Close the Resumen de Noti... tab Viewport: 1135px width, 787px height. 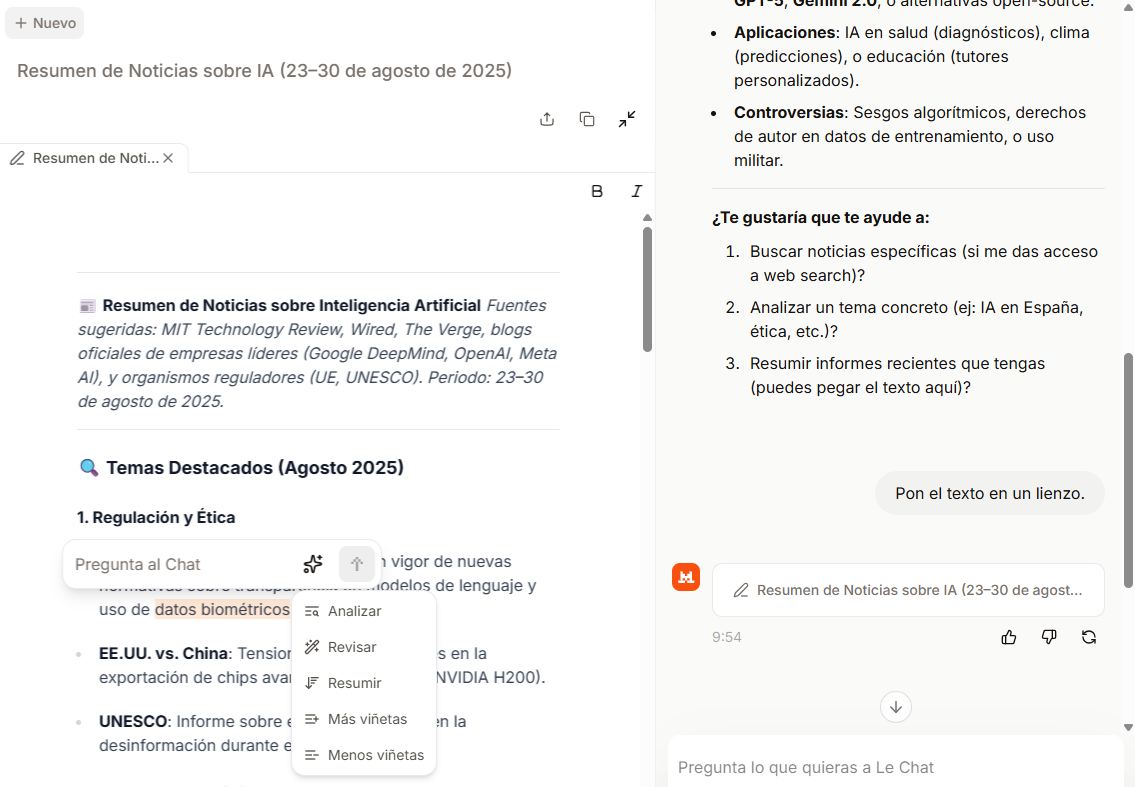pyautogui.click(x=168, y=158)
